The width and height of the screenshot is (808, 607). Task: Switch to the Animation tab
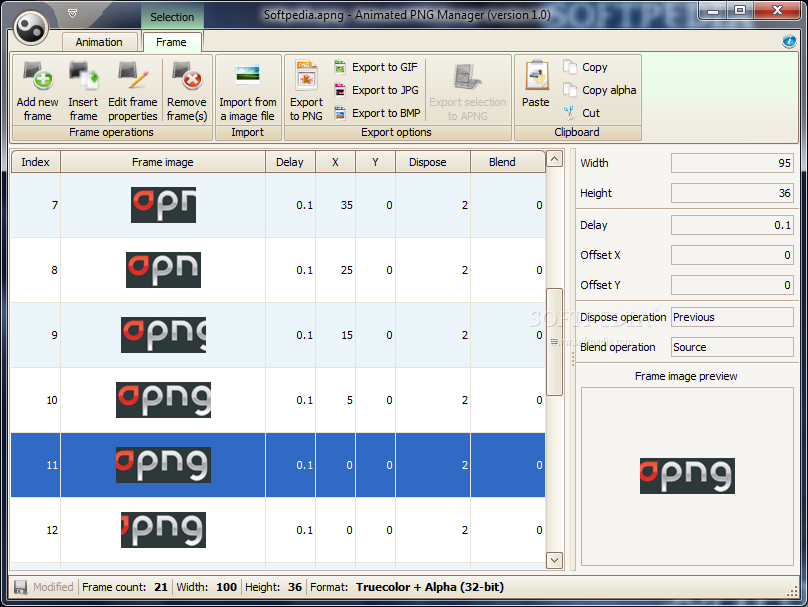(x=99, y=42)
